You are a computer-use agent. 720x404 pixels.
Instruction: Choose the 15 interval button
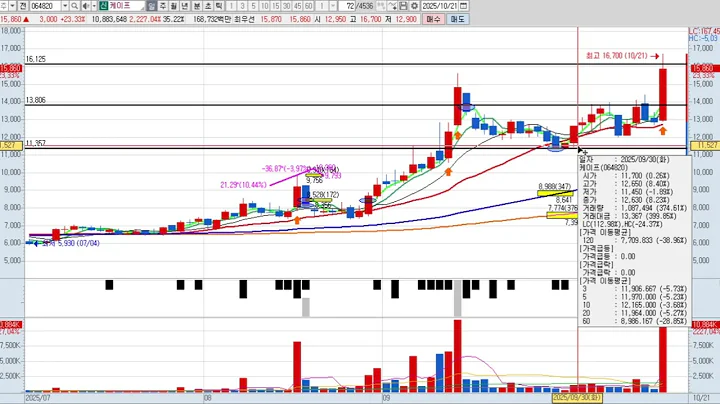point(276,6)
